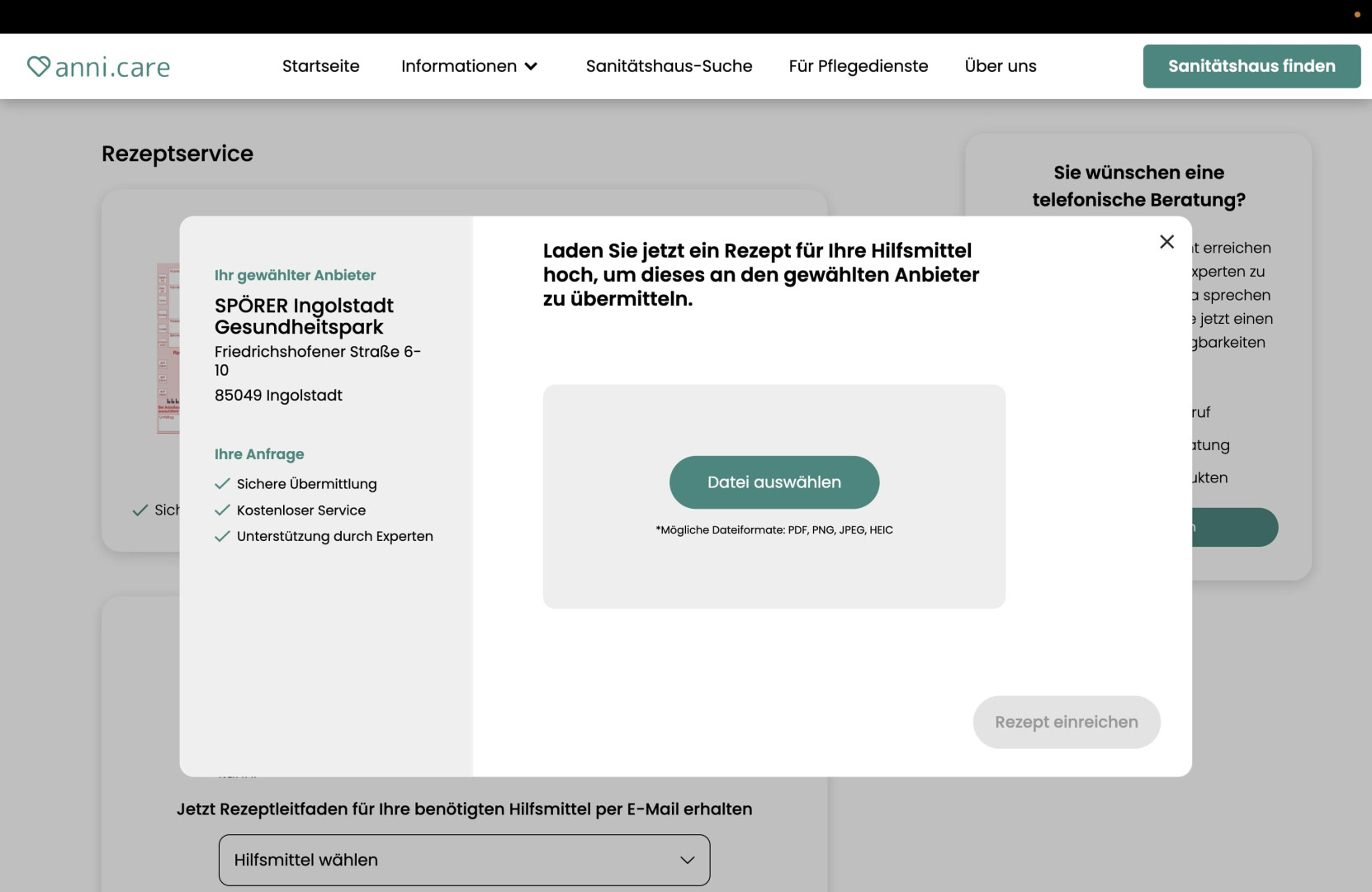Click the text 'SPÖRER Ingolstadt Gesundheitspark'
1372x892 pixels.
pos(304,316)
